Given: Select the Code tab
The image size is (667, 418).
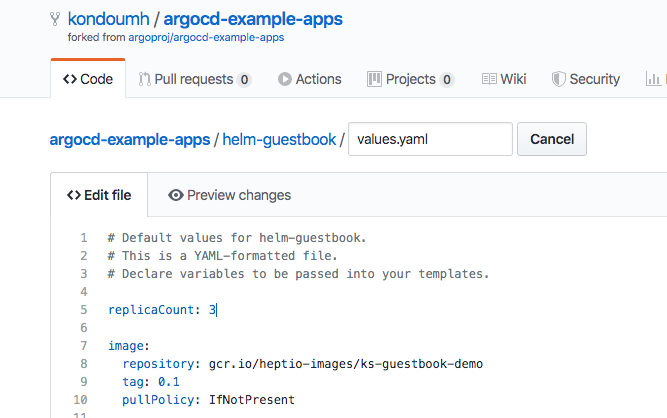Looking at the screenshot, I should (x=88, y=79).
